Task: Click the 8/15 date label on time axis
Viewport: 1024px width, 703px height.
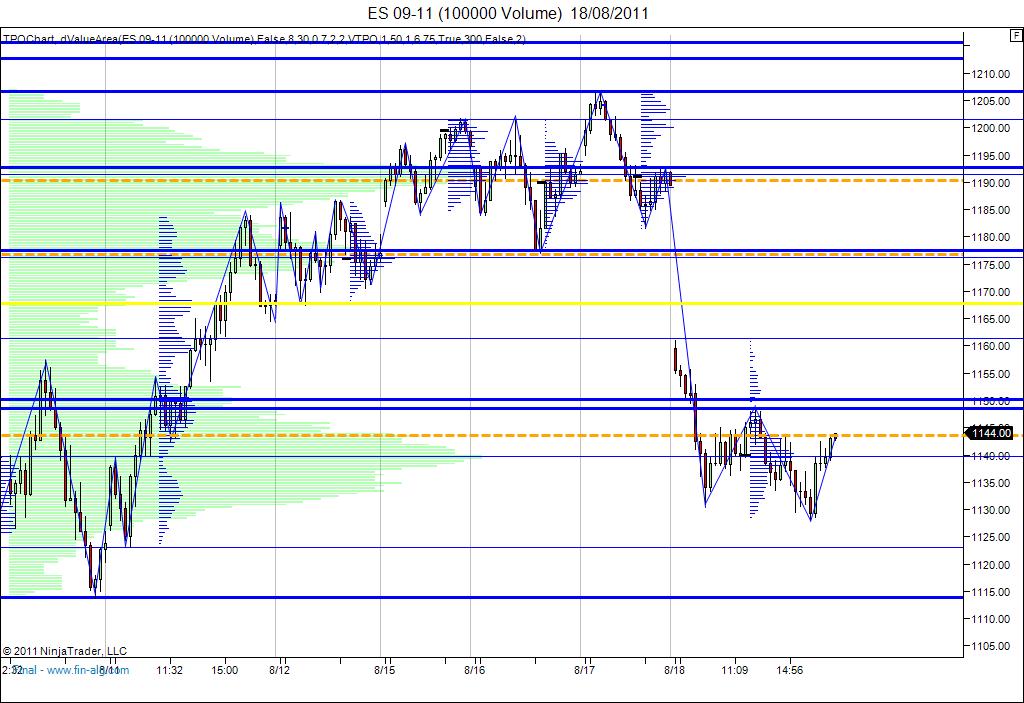Action: click(385, 670)
